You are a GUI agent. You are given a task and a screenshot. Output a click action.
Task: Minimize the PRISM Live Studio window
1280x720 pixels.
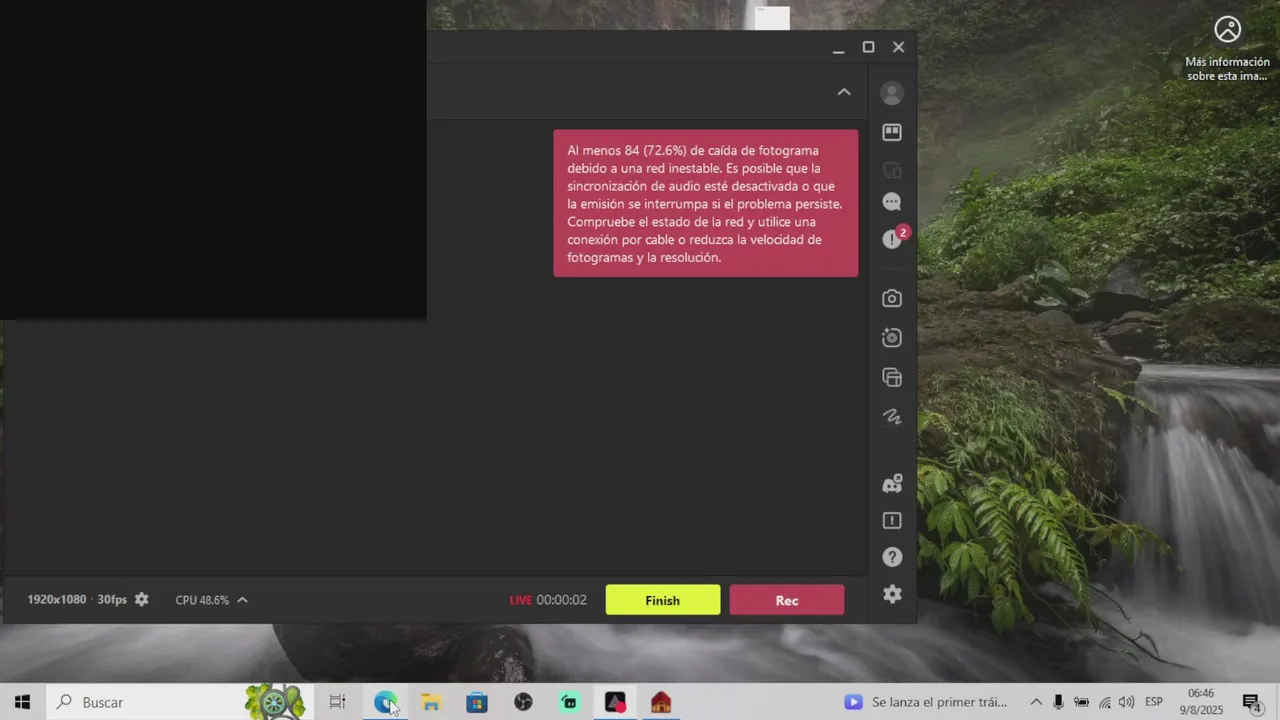[x=838, y=48]
